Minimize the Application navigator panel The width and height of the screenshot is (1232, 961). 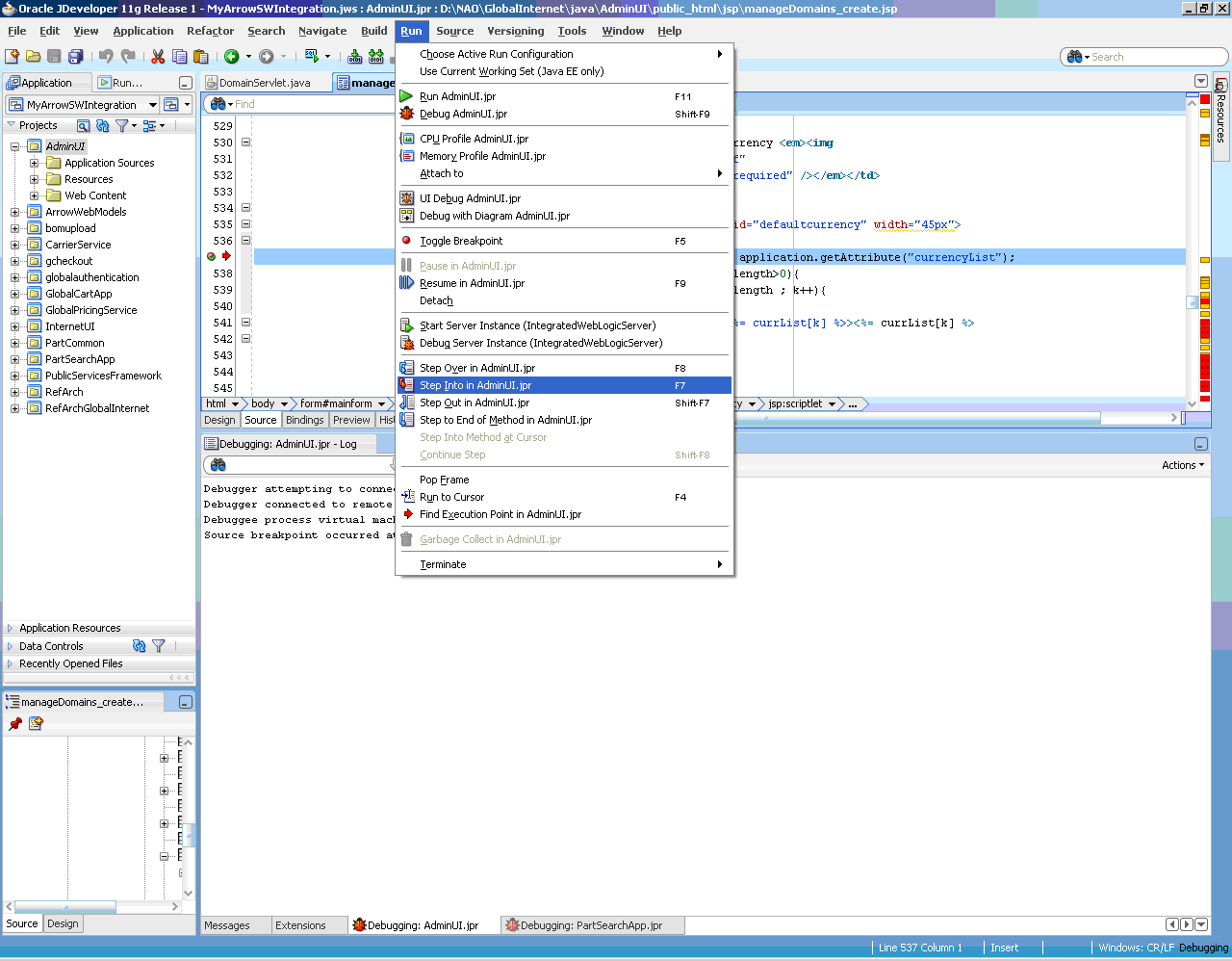tap(186, 83)
